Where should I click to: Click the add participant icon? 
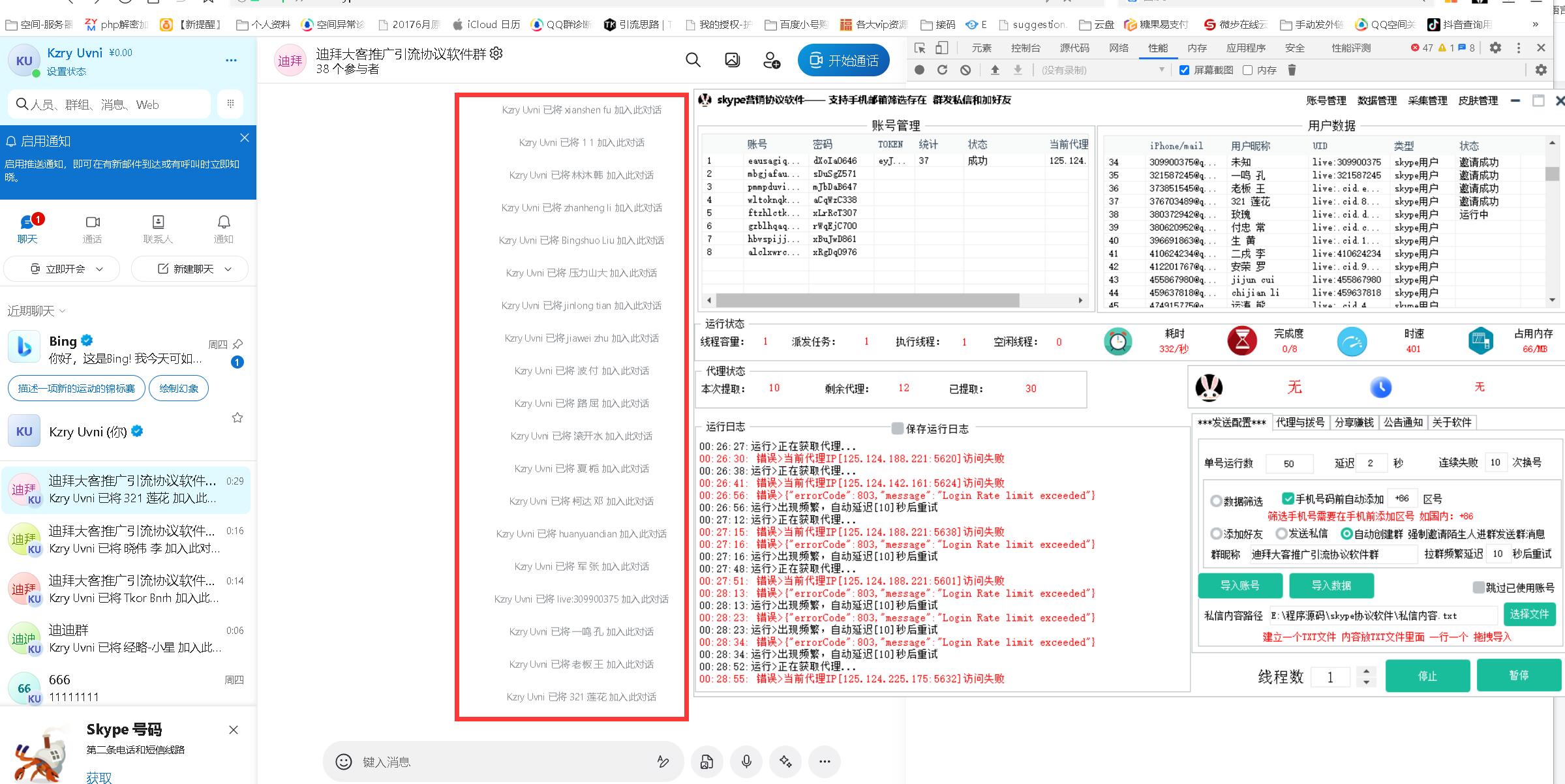coord(772,61)
